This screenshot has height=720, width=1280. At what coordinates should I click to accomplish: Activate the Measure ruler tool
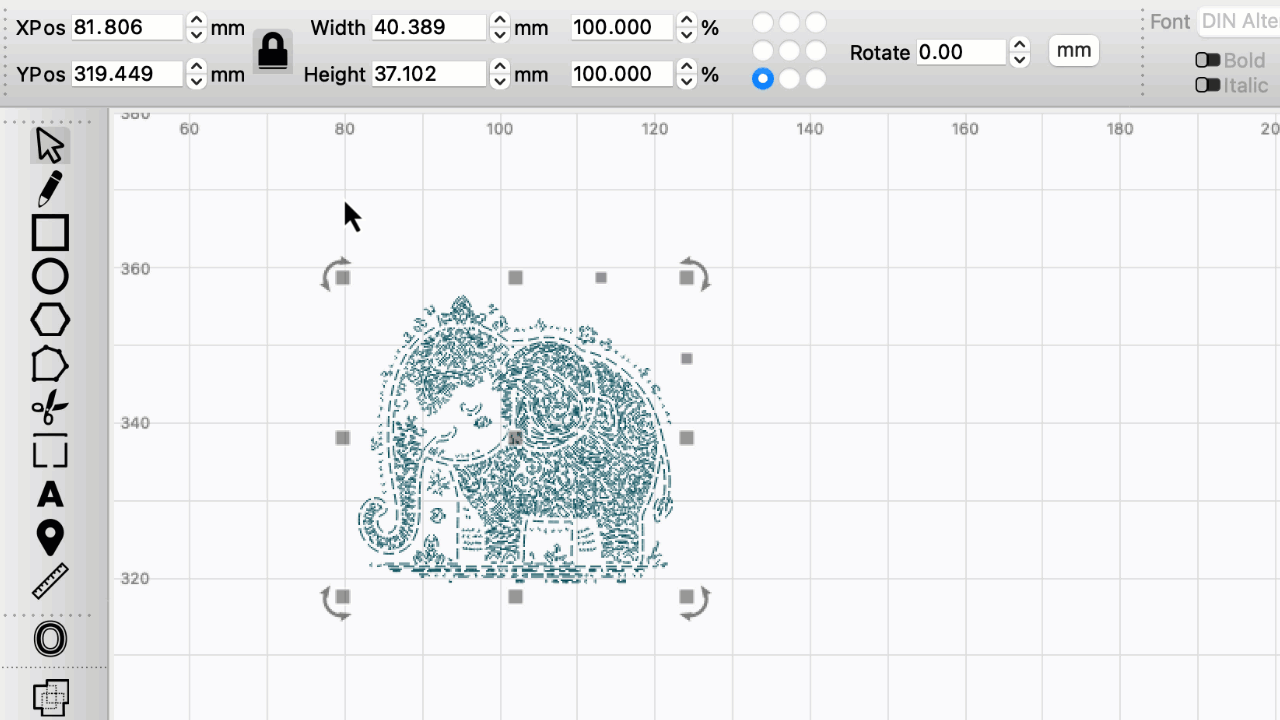[x=50, y=581]
